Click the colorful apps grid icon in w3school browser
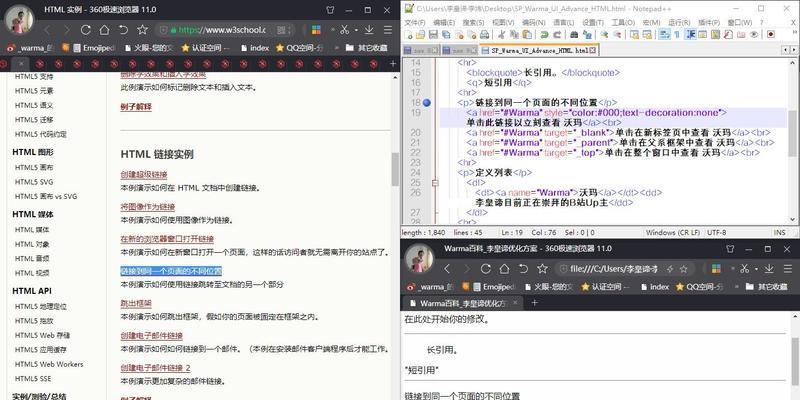 [316, 30]
